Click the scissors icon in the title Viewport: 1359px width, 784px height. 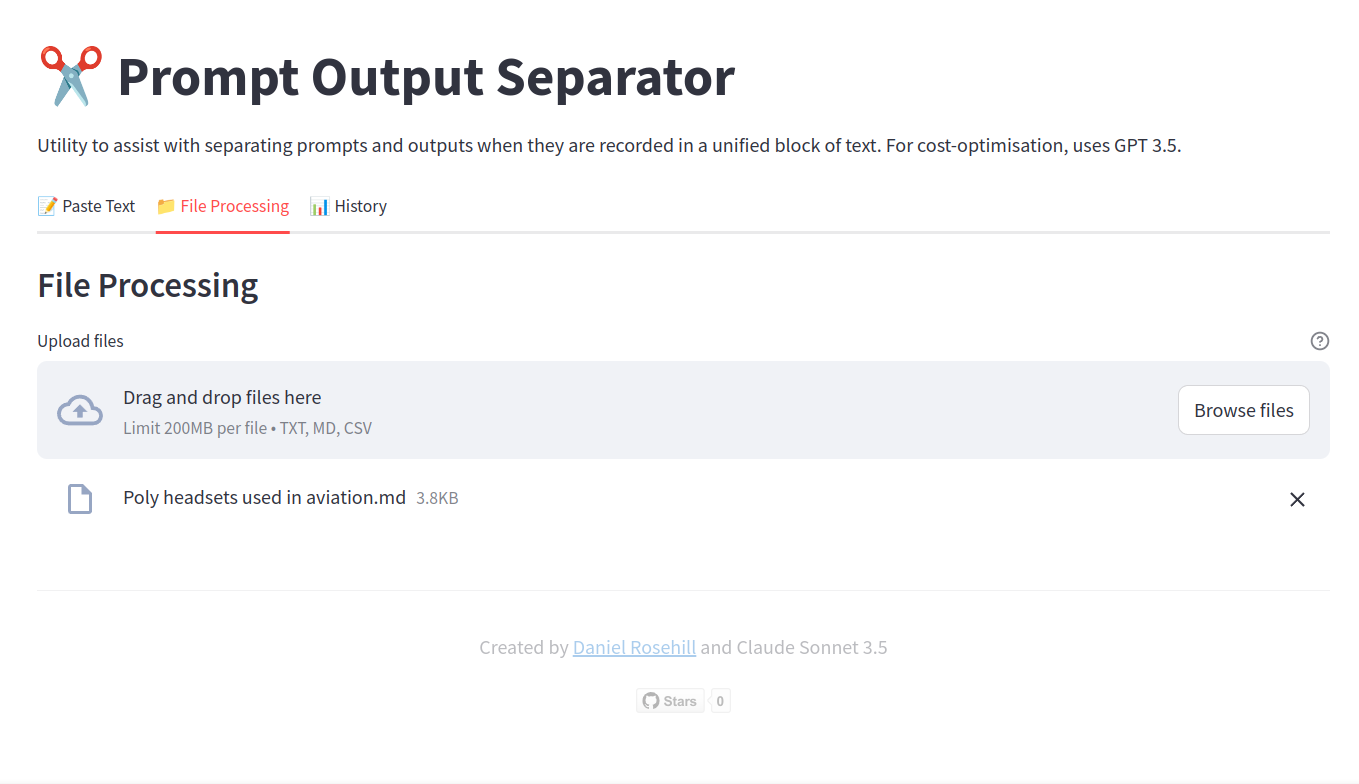71,76
